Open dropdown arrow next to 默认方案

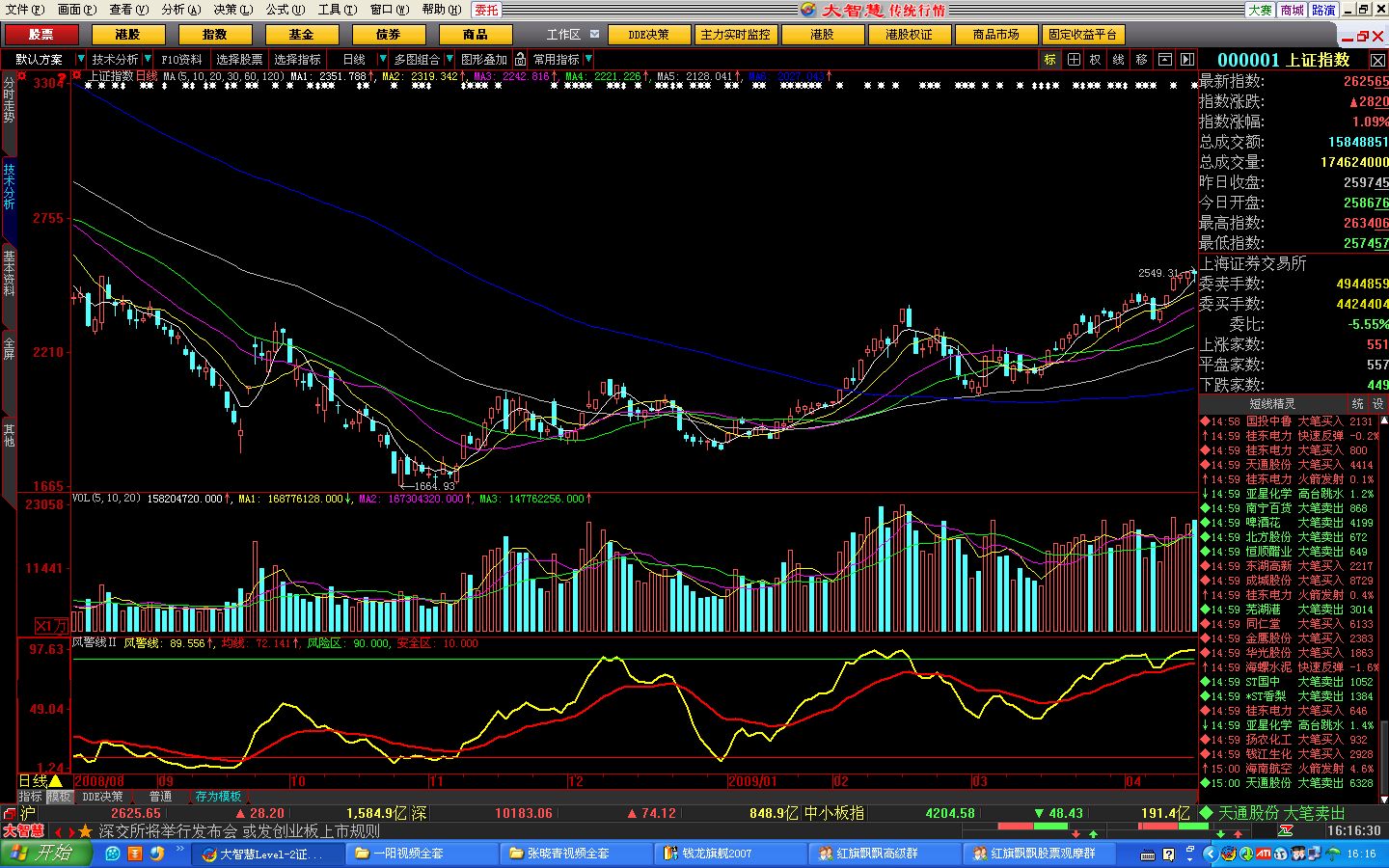point(81,60)
